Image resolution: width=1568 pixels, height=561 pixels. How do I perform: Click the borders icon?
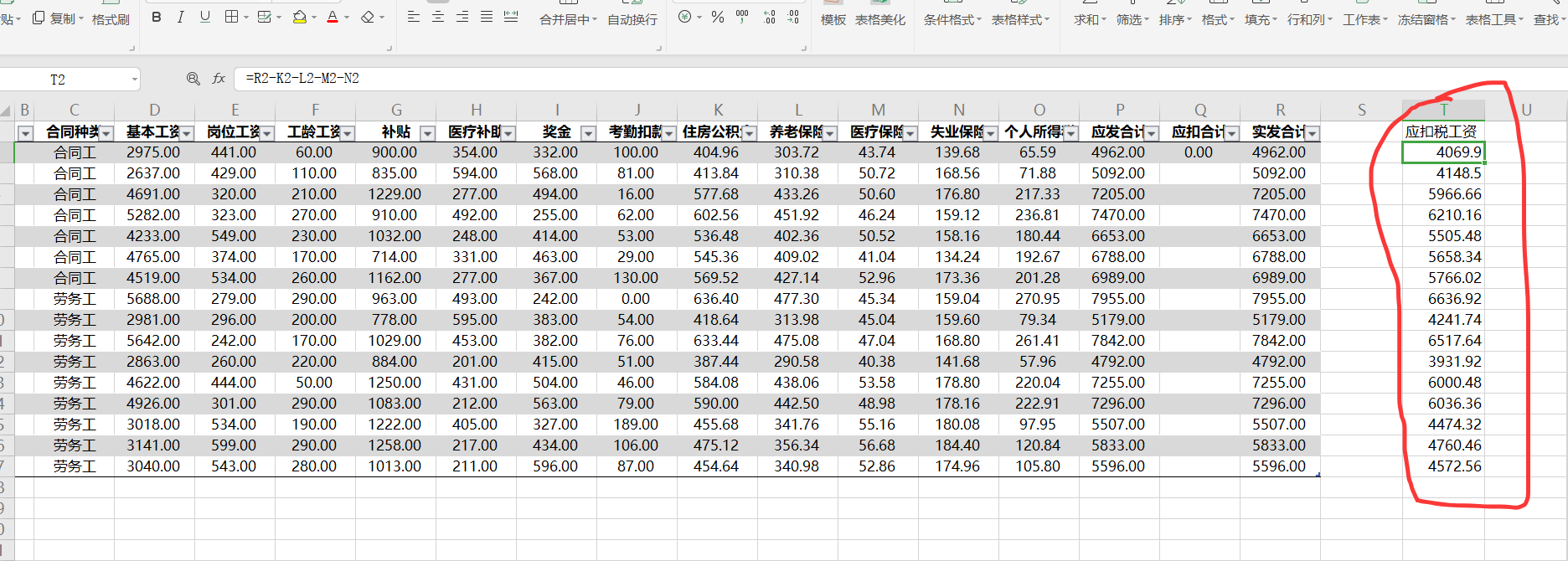coord(232,18)
